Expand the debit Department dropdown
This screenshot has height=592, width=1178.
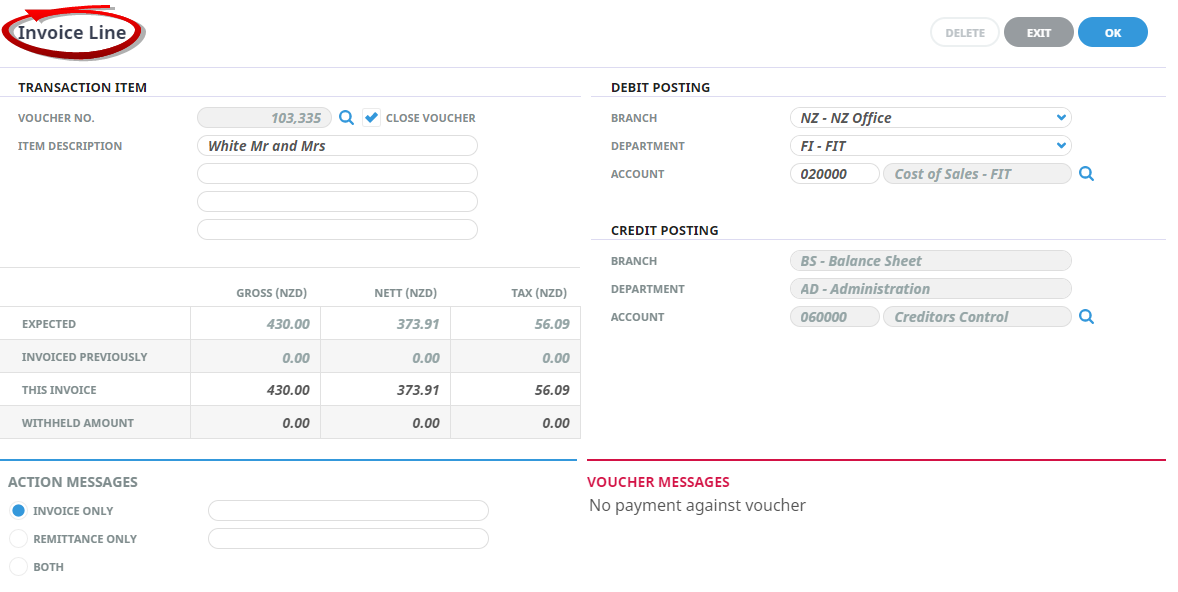click(930, 146)
